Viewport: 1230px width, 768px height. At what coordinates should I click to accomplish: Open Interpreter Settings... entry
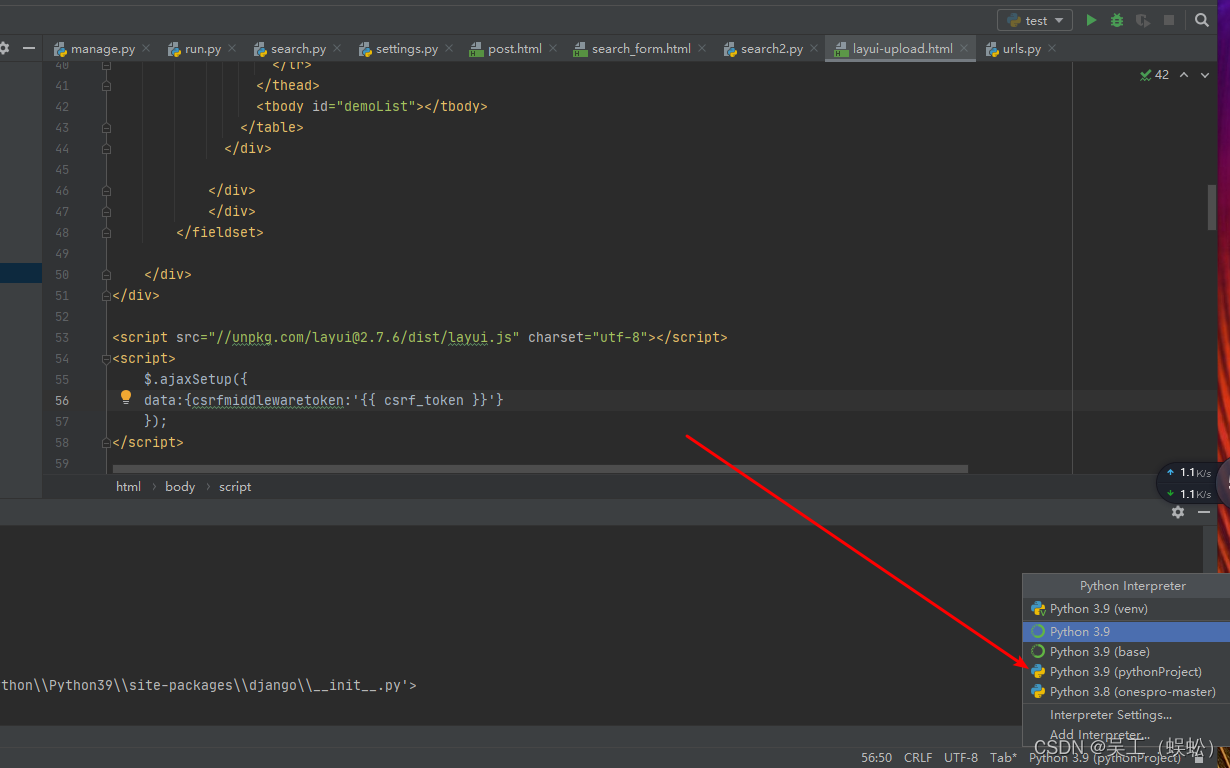click(1126, 714)
